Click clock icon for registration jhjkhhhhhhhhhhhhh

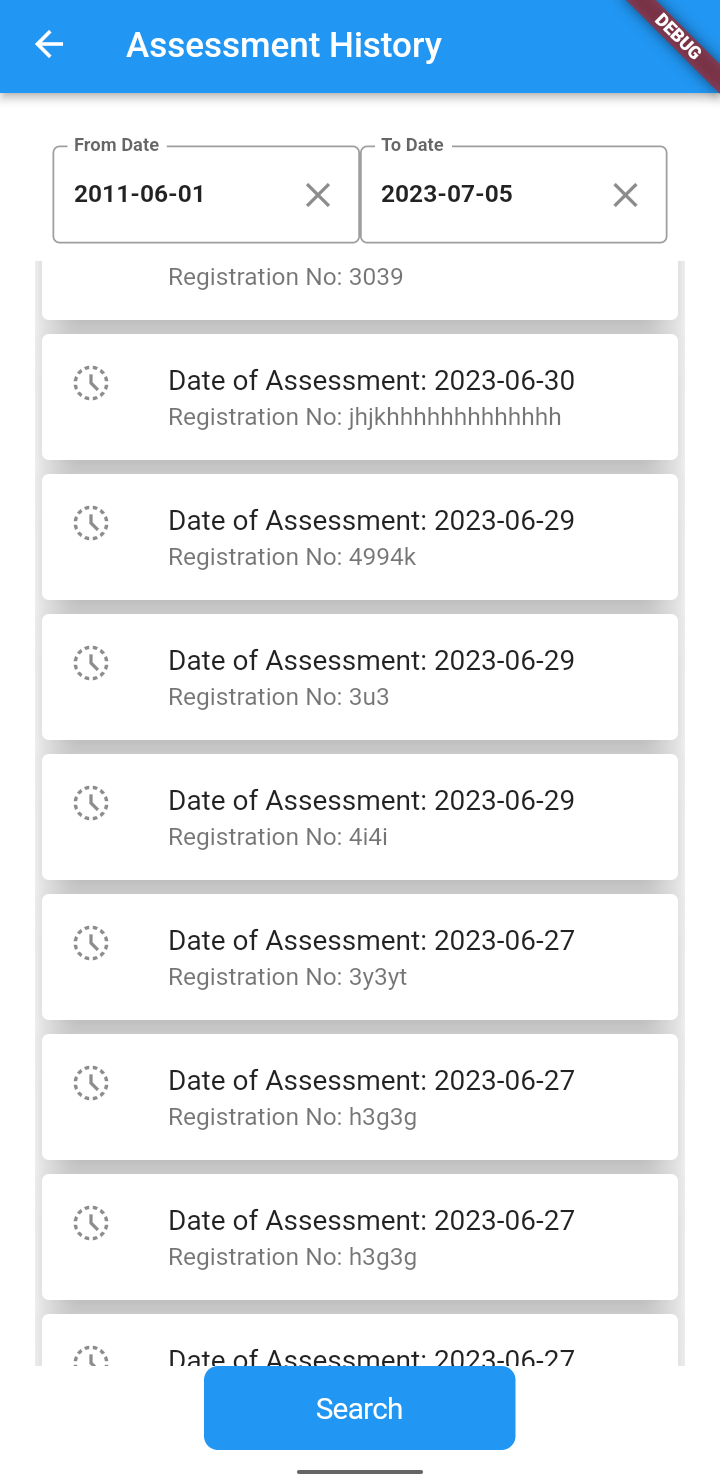click(x=91, y=383)
